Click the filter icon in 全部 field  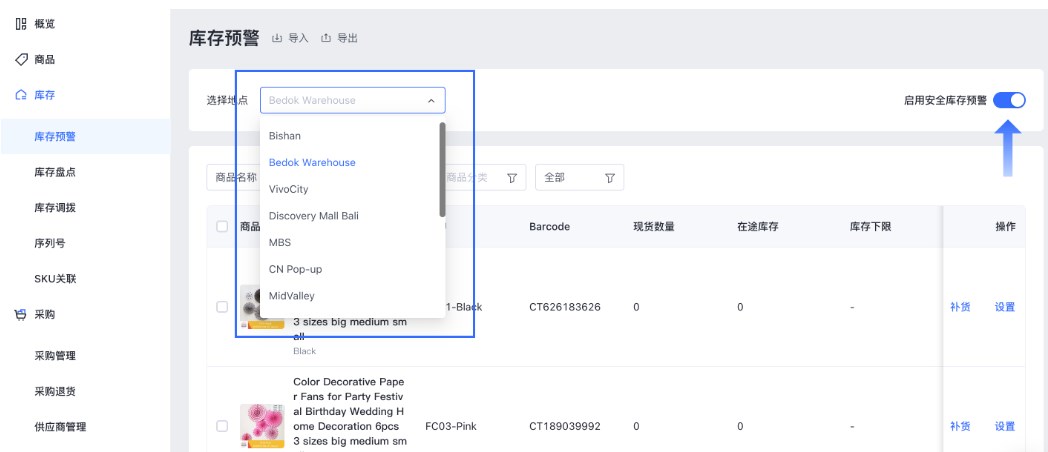coord(609,178)
